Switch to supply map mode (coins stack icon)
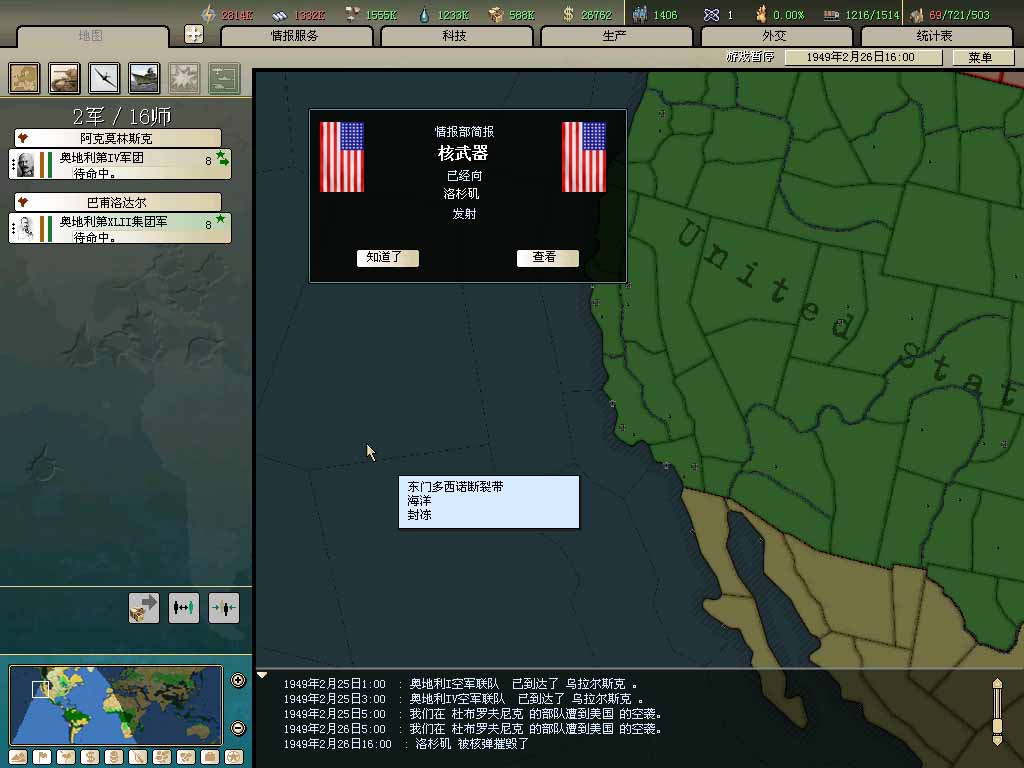 (x=114, y=757)
